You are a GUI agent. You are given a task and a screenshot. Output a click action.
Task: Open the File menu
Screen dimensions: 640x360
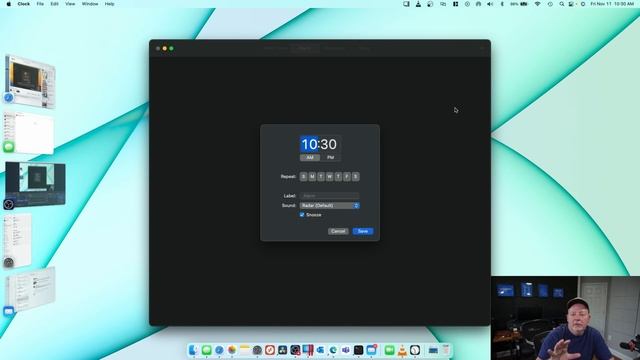click(40, 4)
